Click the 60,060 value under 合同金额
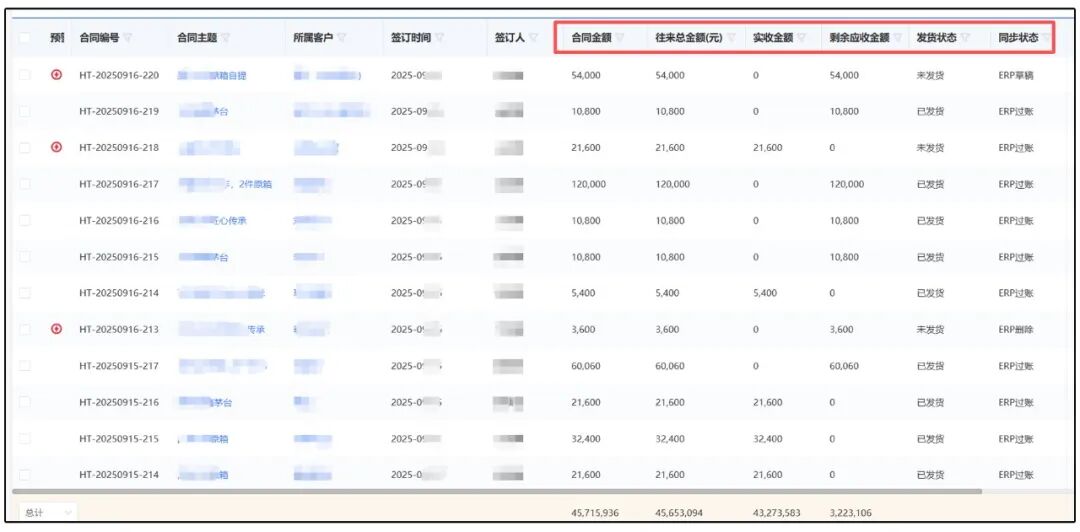 coord(586,366)
